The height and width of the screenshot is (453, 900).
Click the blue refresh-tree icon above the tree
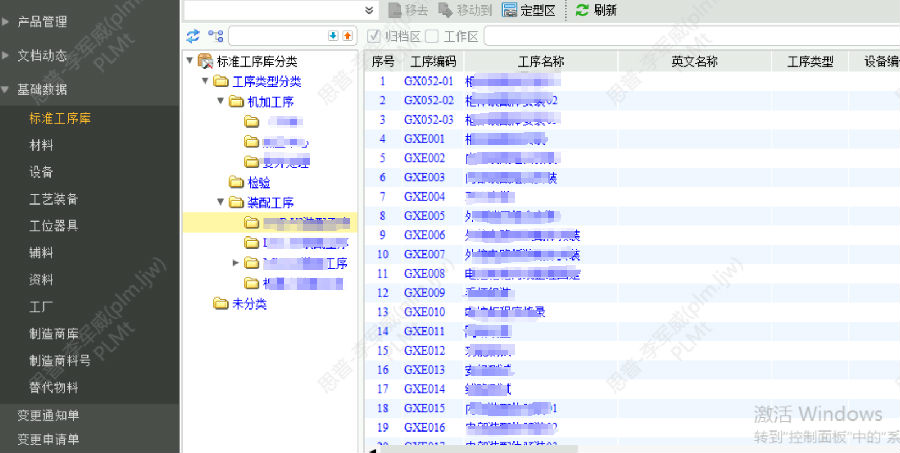tap(193, 36)
